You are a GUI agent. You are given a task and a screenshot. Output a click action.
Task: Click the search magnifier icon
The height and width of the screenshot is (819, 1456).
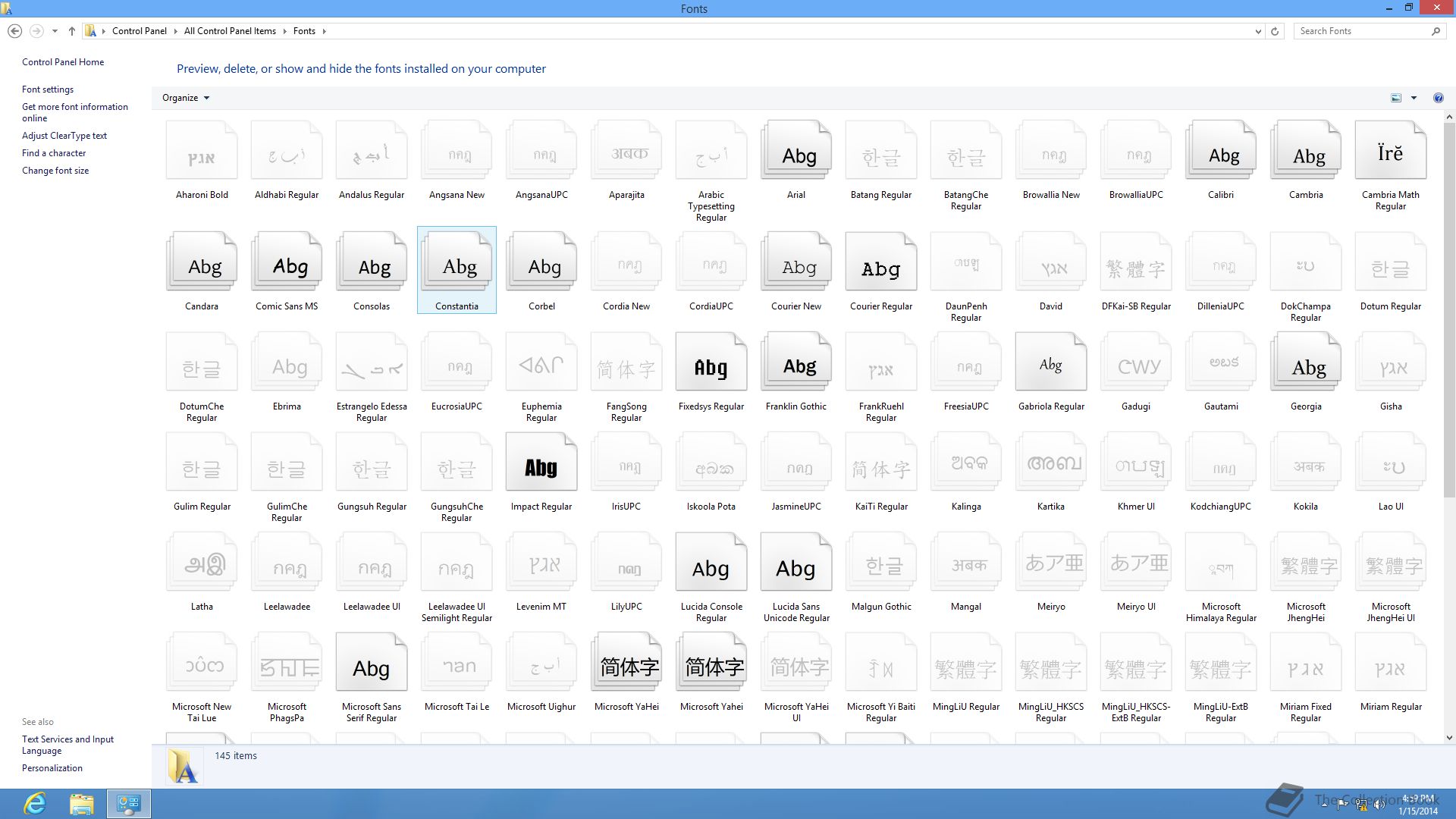coord(1436,31)
